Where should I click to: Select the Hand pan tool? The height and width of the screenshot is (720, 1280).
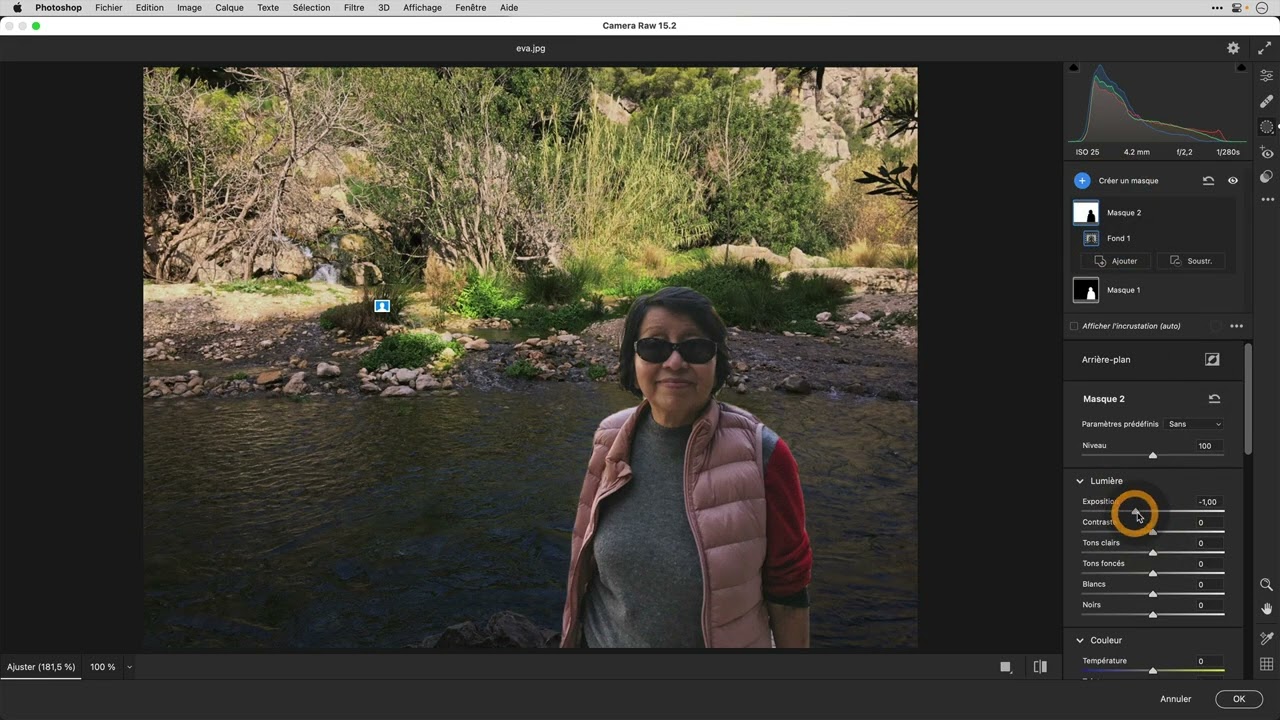tap(1266, 609)
